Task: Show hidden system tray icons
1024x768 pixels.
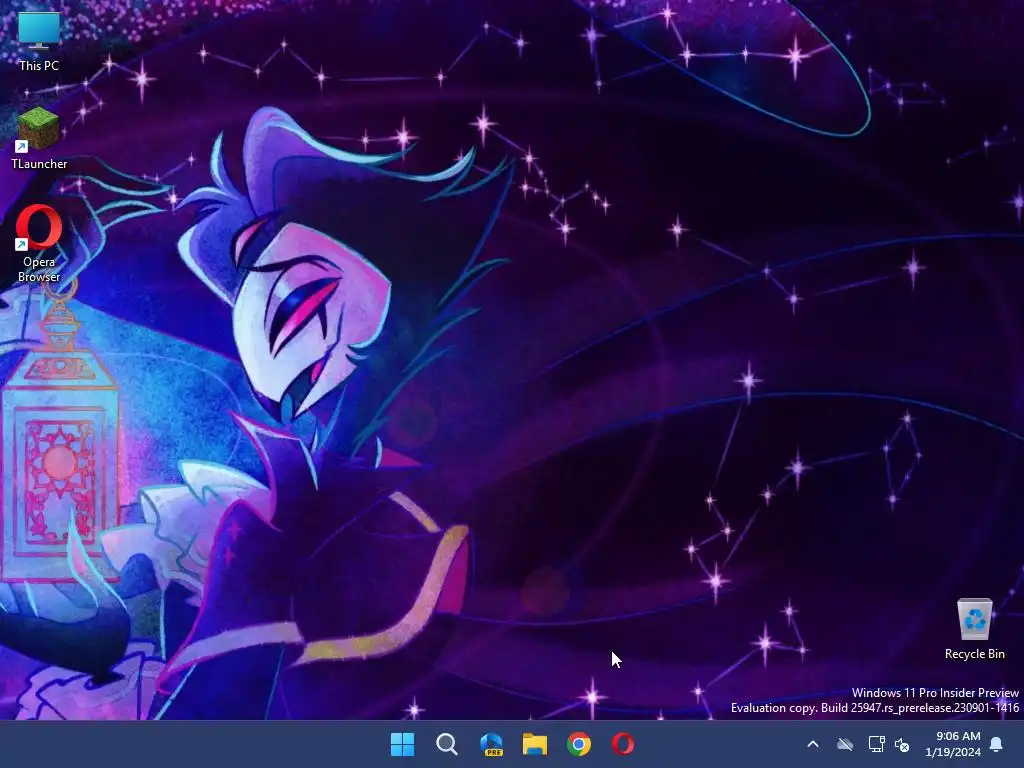Action: (813, 744)
